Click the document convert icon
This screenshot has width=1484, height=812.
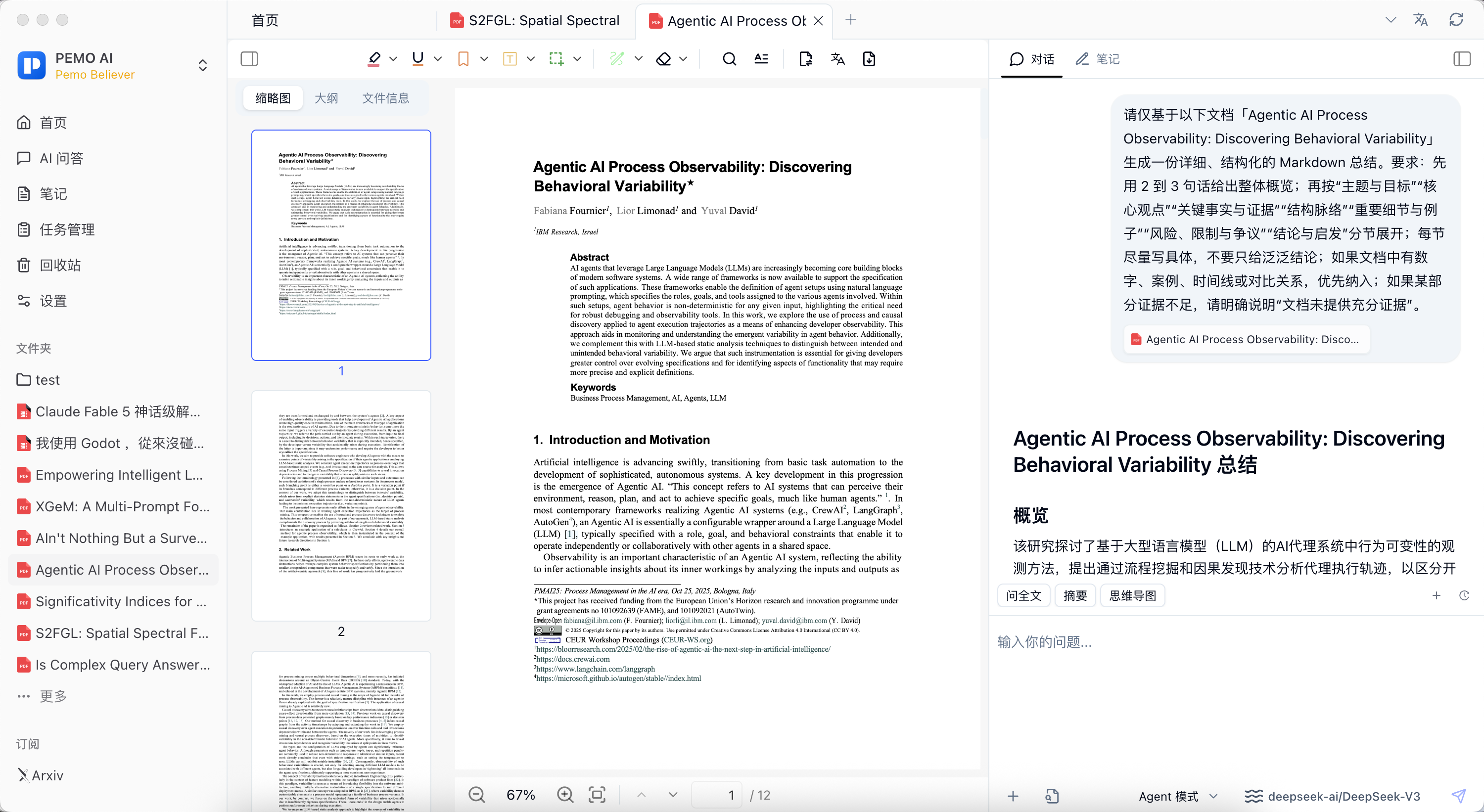(x=806, y=59)
